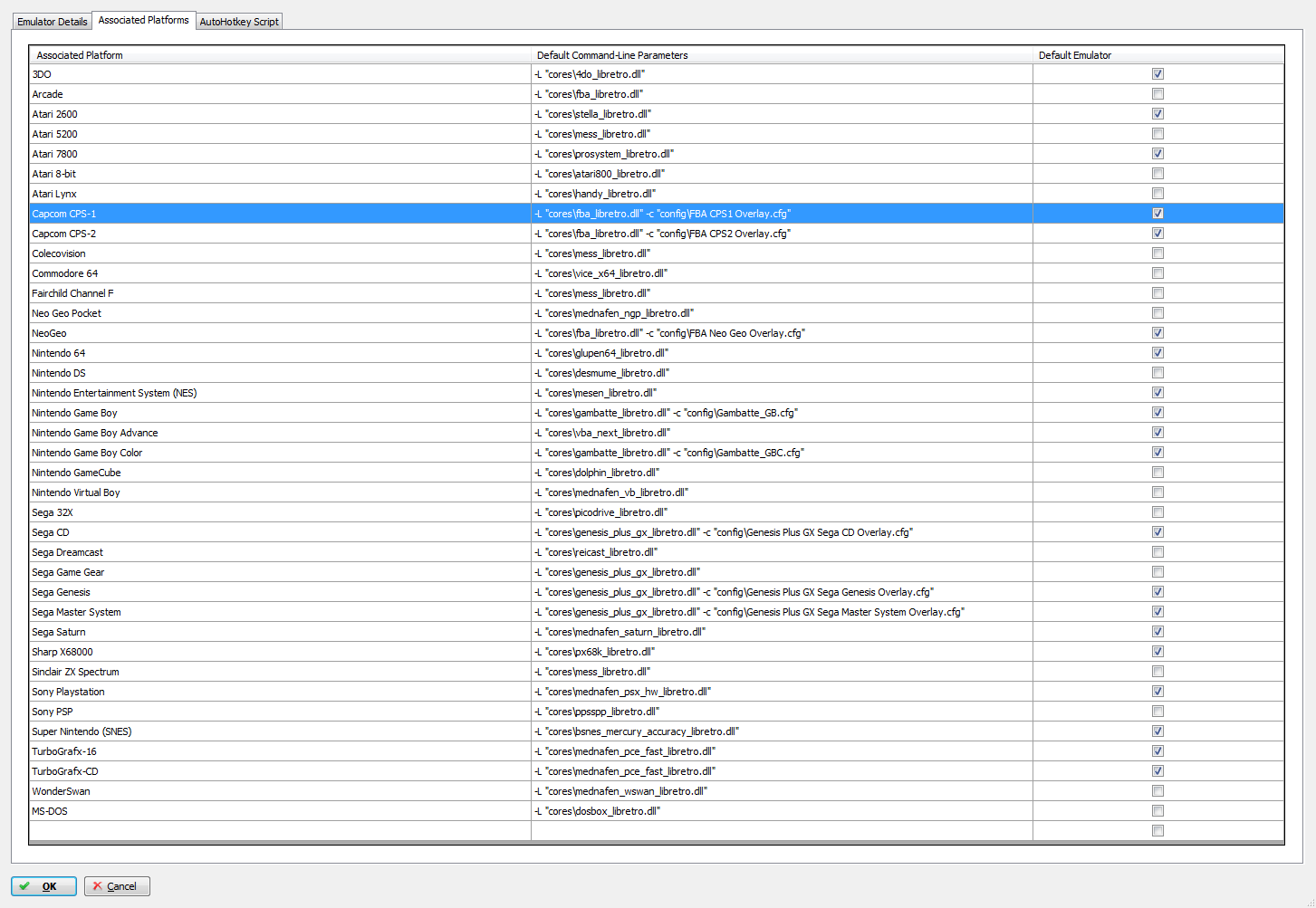Click the Neo Geo Pocket platform cell
The height and width of the screenshot is (908, 1316).
click(280, 313)
